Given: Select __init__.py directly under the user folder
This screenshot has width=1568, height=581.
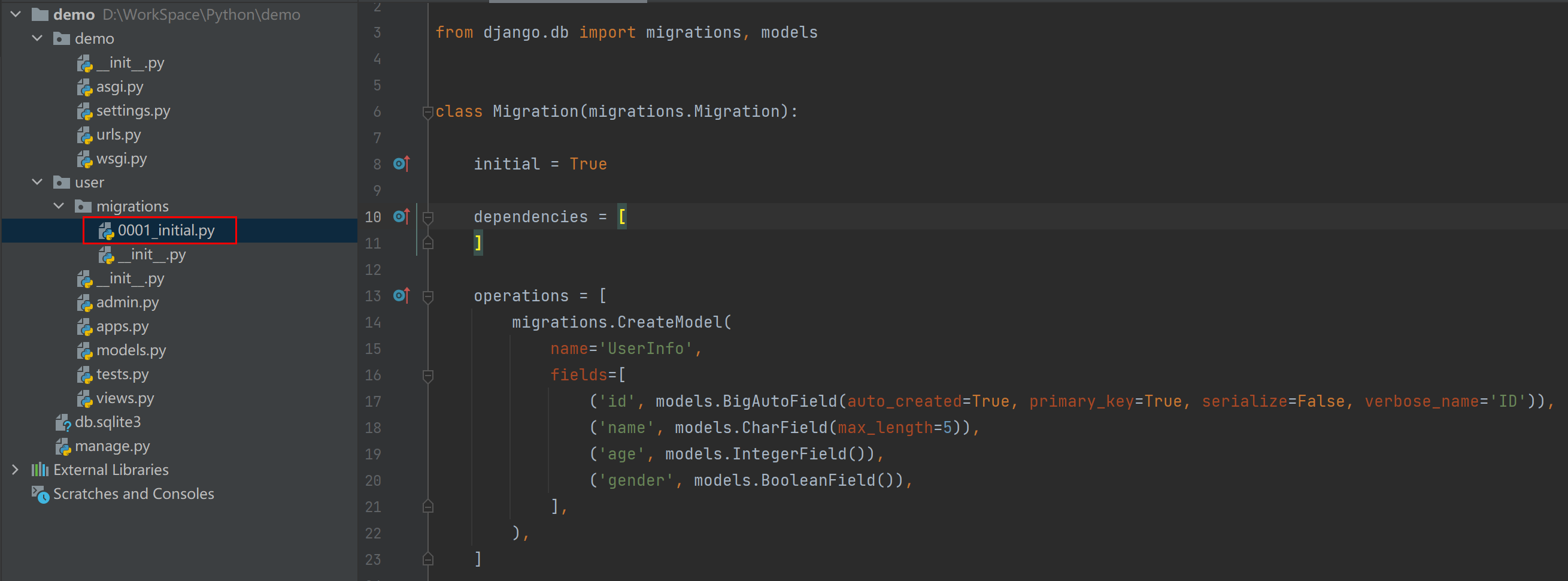Looking at the screenshot, I should [x=131, y=279].
